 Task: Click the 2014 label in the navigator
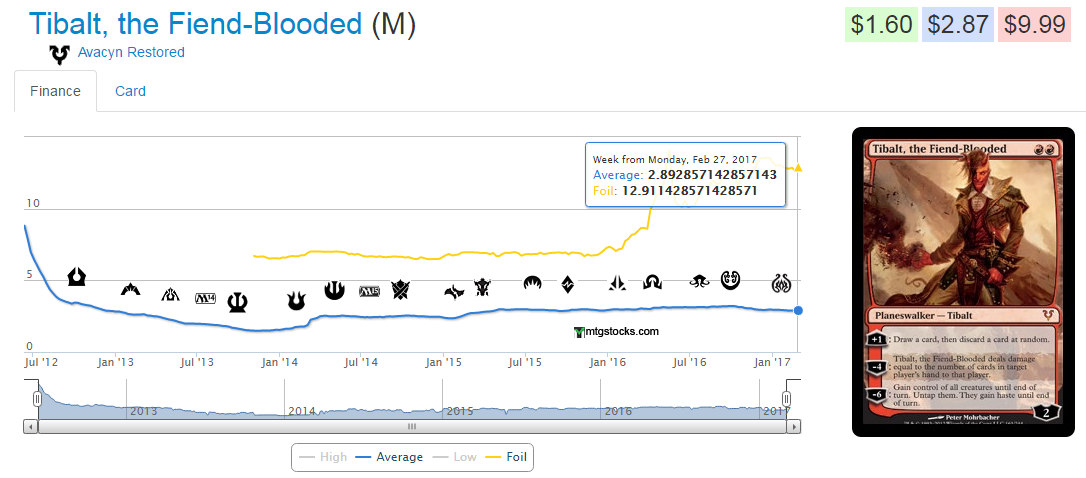pos(302,411)
